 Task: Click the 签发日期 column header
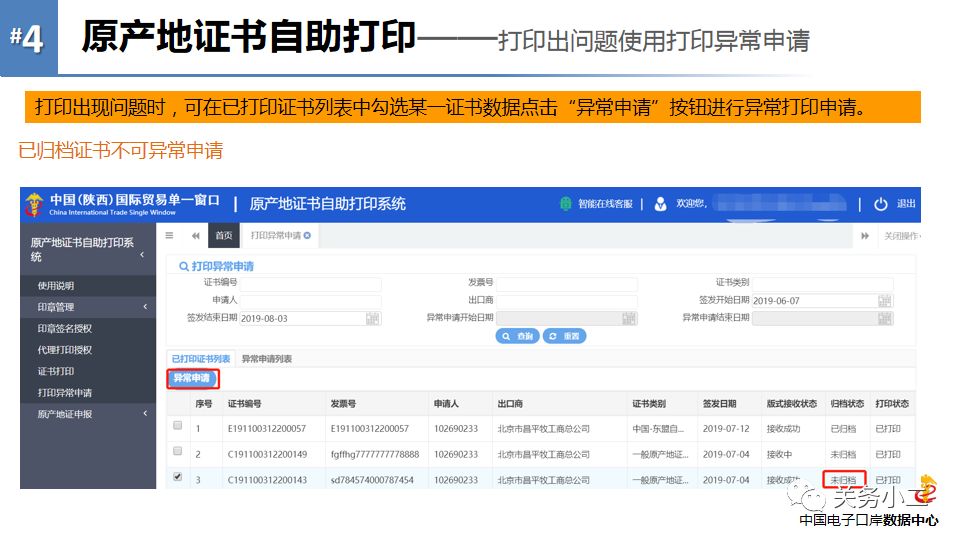(x=719, y=404)
